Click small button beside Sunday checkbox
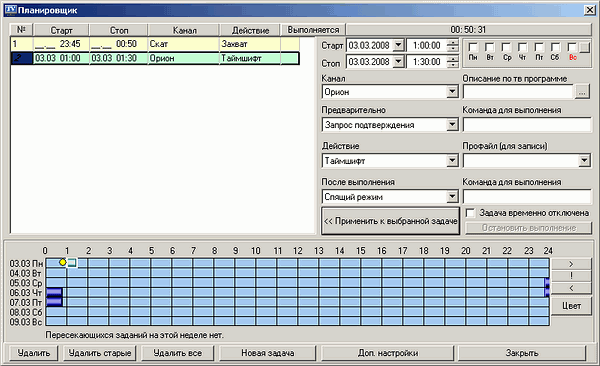 pyautogui.click(x=584, y=47)
